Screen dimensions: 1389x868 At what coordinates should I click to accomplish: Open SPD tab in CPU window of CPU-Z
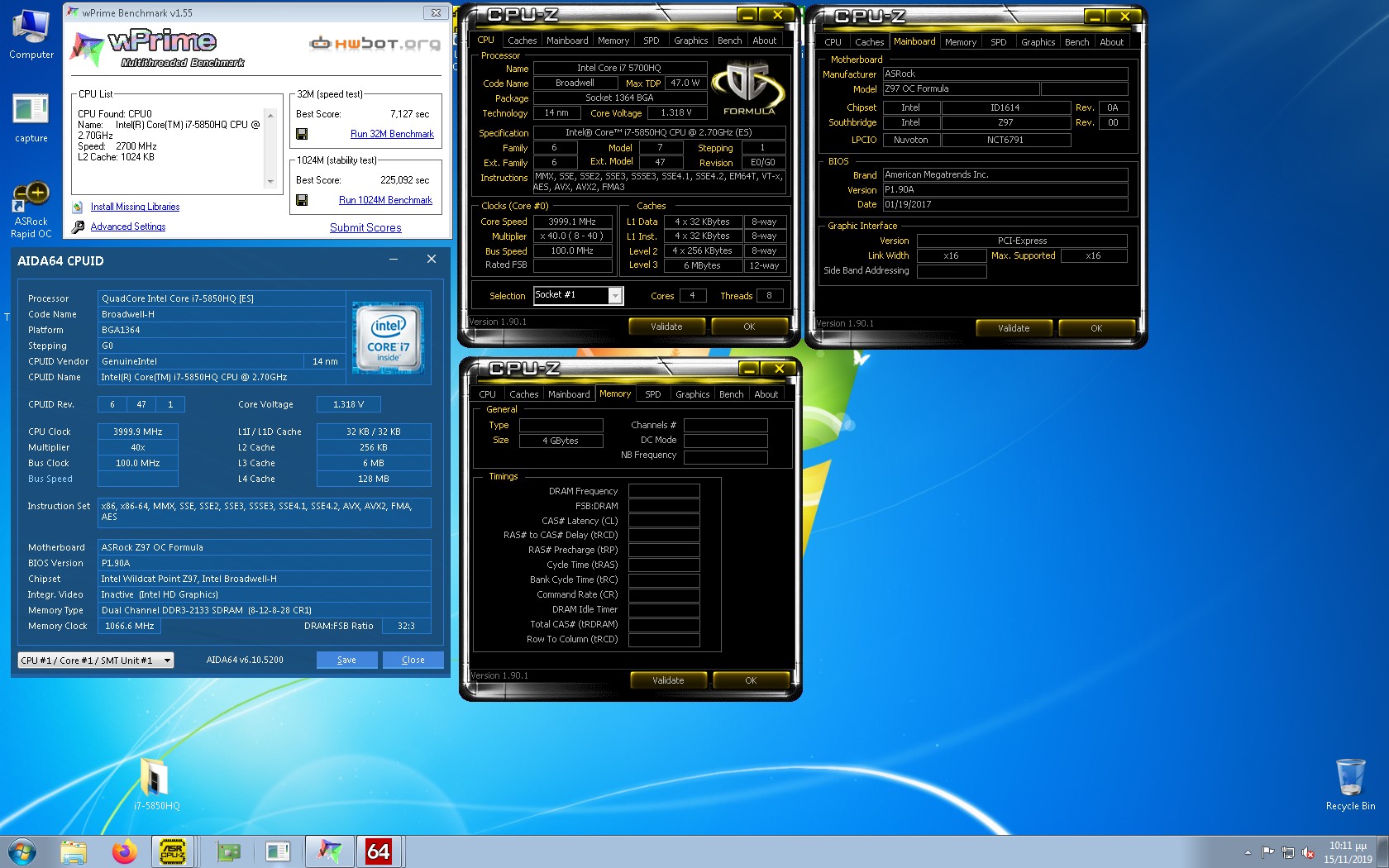click(652, 41)
